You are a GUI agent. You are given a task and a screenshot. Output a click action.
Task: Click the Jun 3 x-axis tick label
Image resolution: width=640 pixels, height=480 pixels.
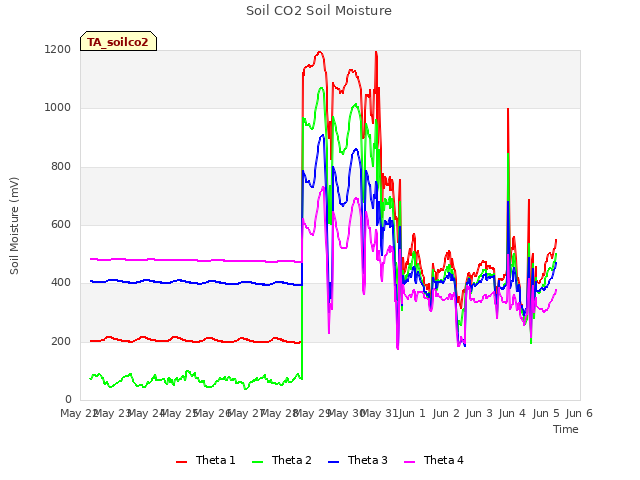(479, 413)
